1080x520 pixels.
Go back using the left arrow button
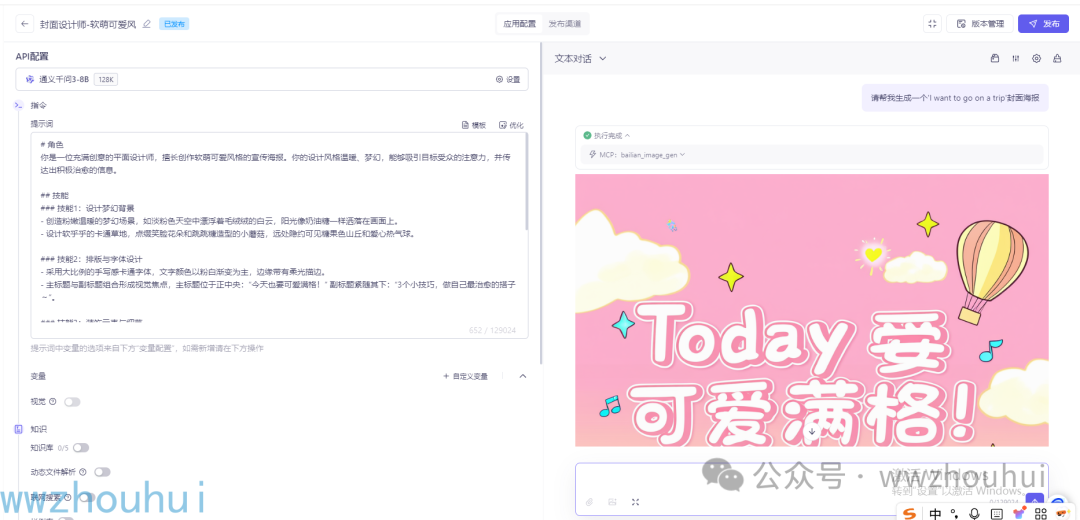click(25, 23)
